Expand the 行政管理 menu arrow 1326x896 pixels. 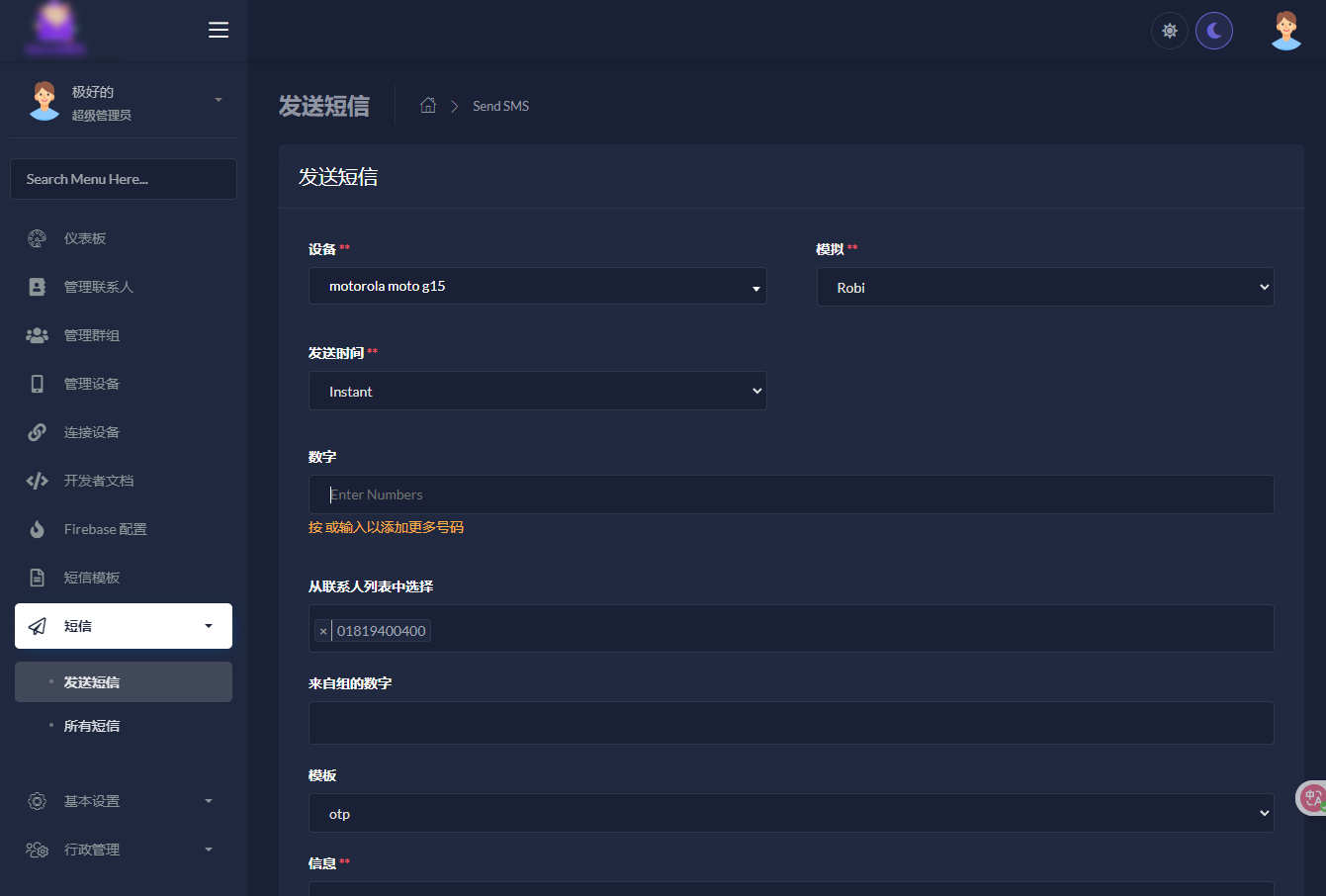[x=208, y=850]
